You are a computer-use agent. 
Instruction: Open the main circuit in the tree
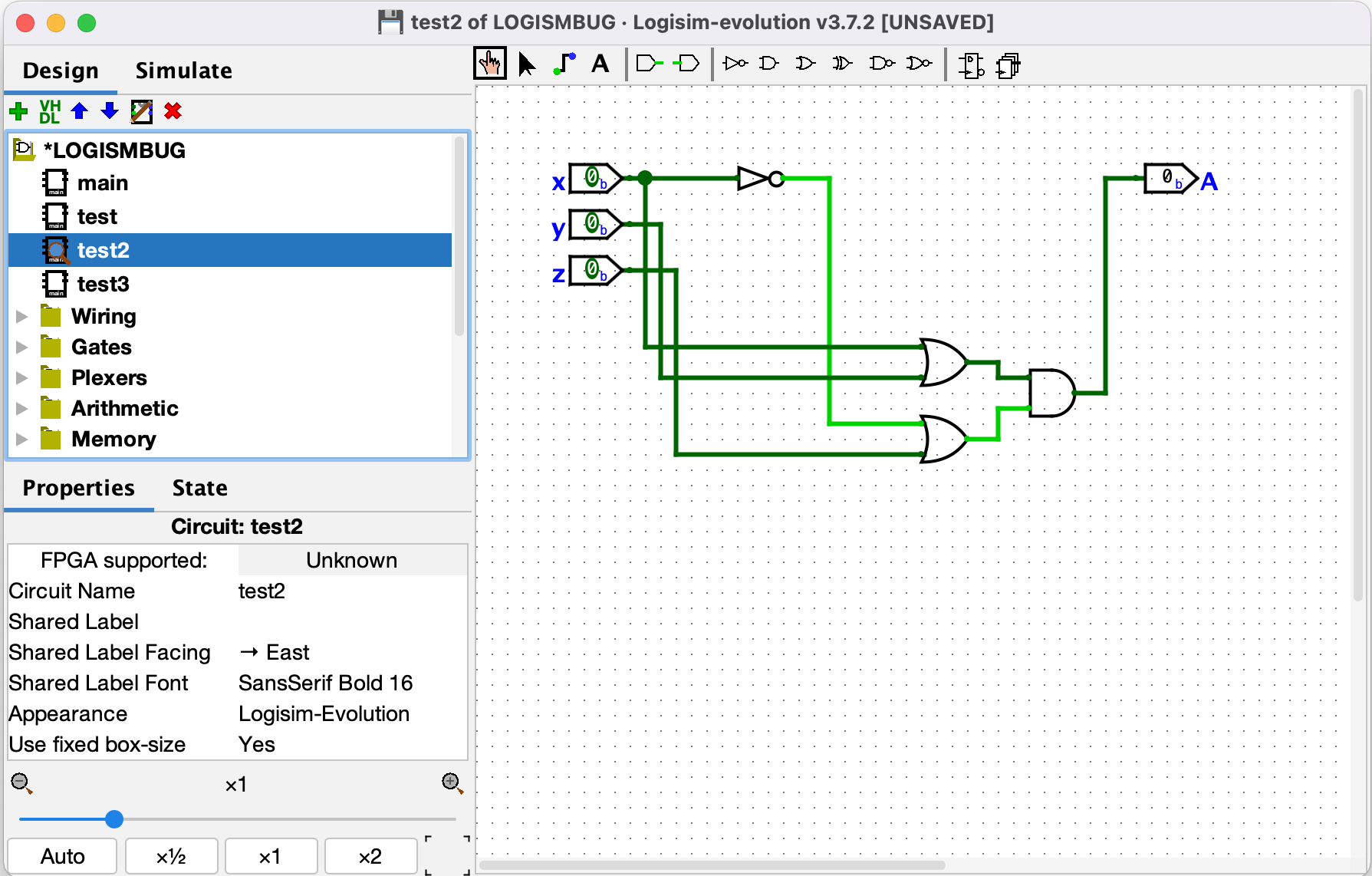(x=104, y=183)
